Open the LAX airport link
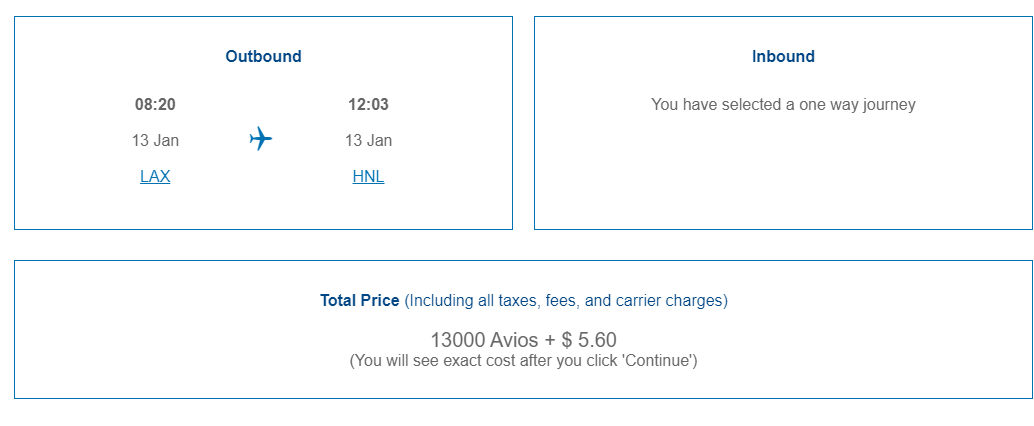This screenshot has width=1034, height=426. pyautogui.click(x=155, y=176)
